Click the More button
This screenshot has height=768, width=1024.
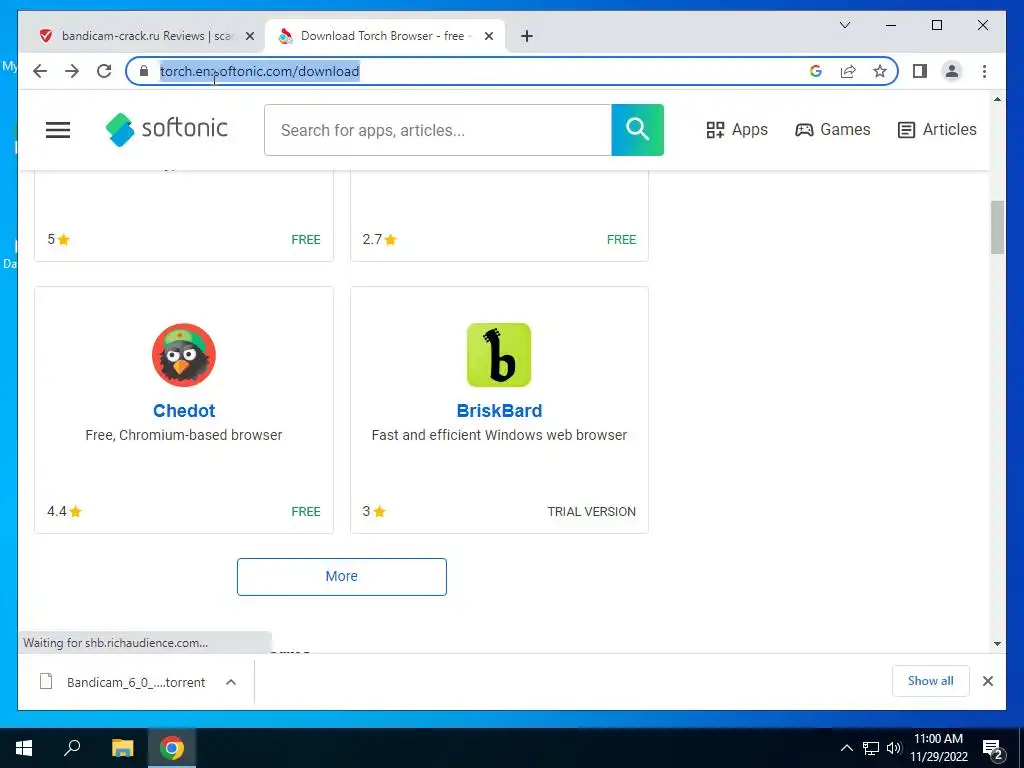(x=342, y=577)
